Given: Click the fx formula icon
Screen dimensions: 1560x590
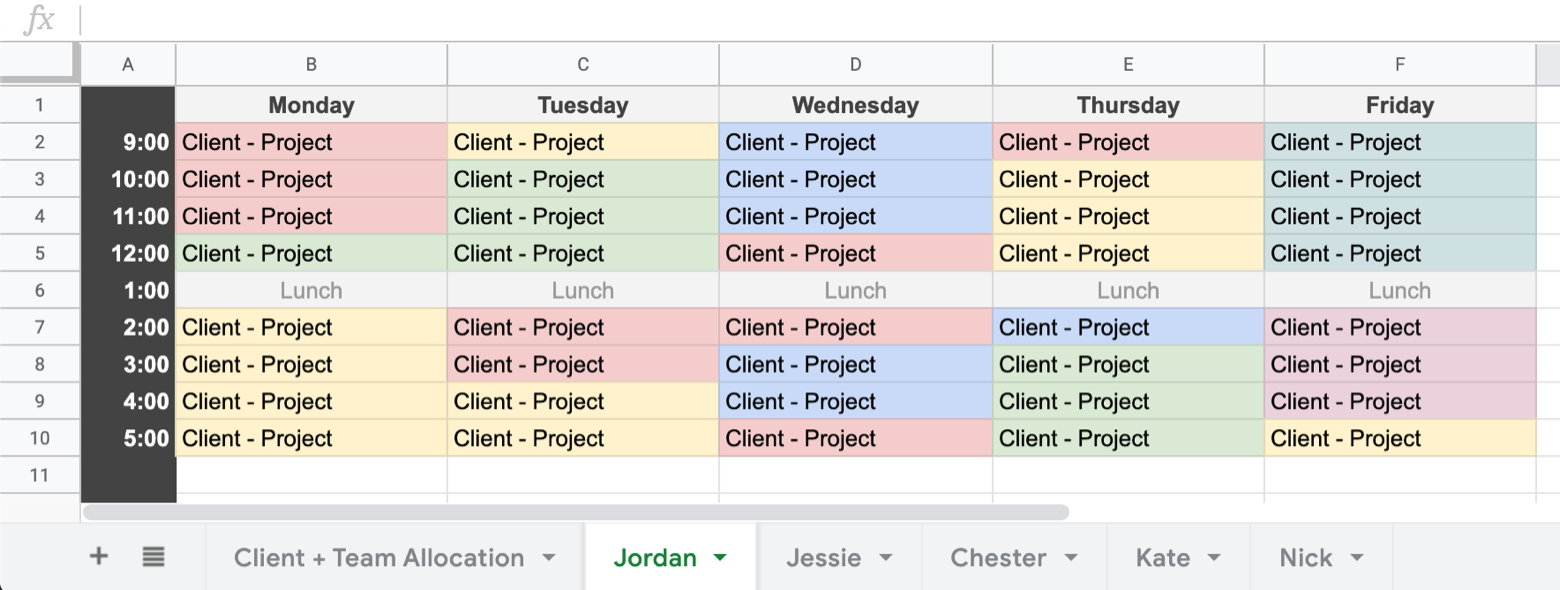Looking at the screenshot, I should [38, 20].
